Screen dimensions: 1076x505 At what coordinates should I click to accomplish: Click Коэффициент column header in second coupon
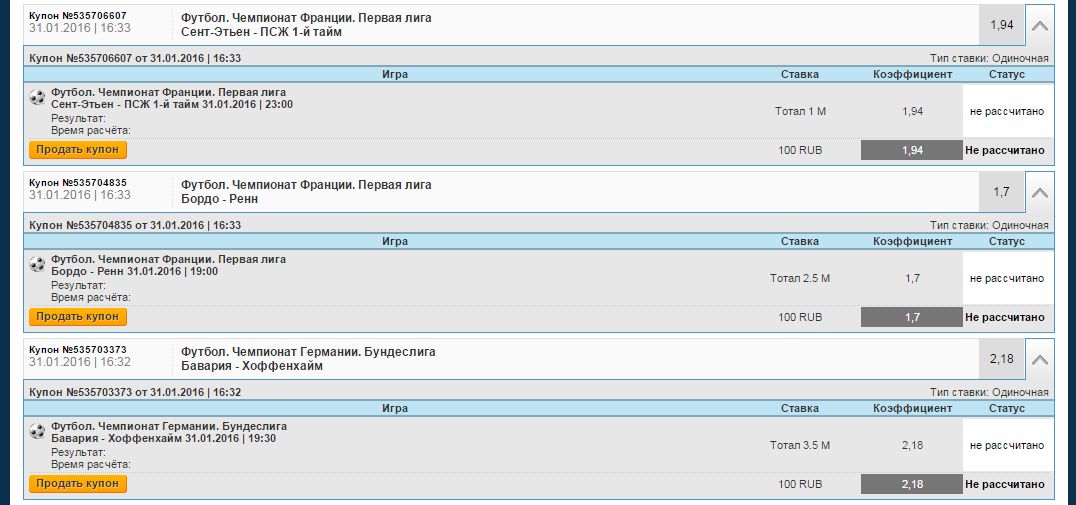tap(913, 242)
